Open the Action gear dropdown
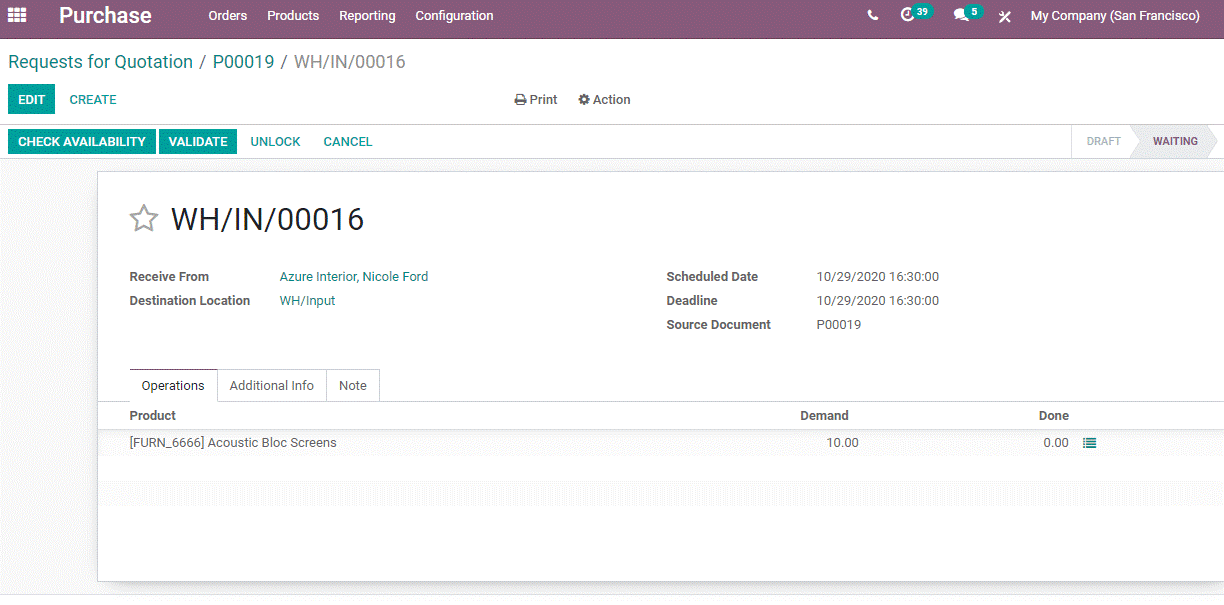1224x605 pixels. pyautogui.click(x=604, y=100)
